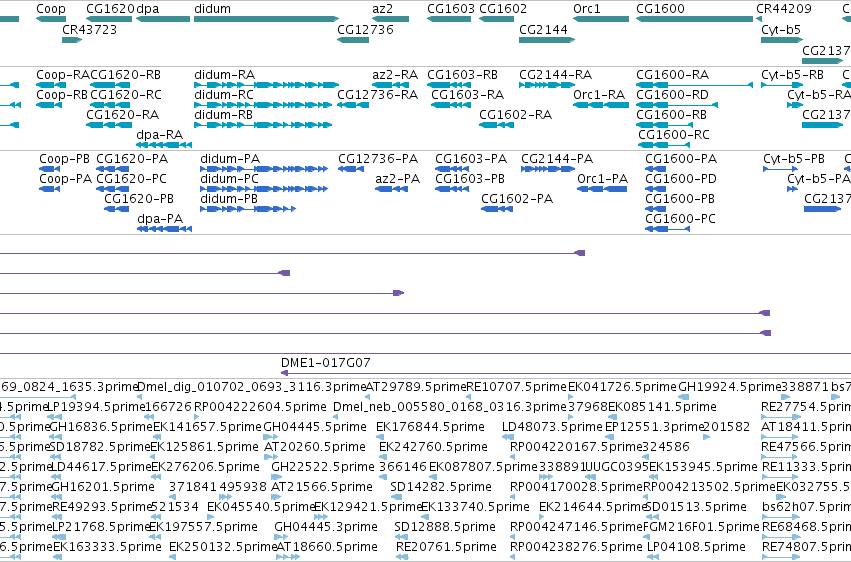The image size is (851, 562).
Task: Click the AT29789.5prime EST label
Action: 416,387
